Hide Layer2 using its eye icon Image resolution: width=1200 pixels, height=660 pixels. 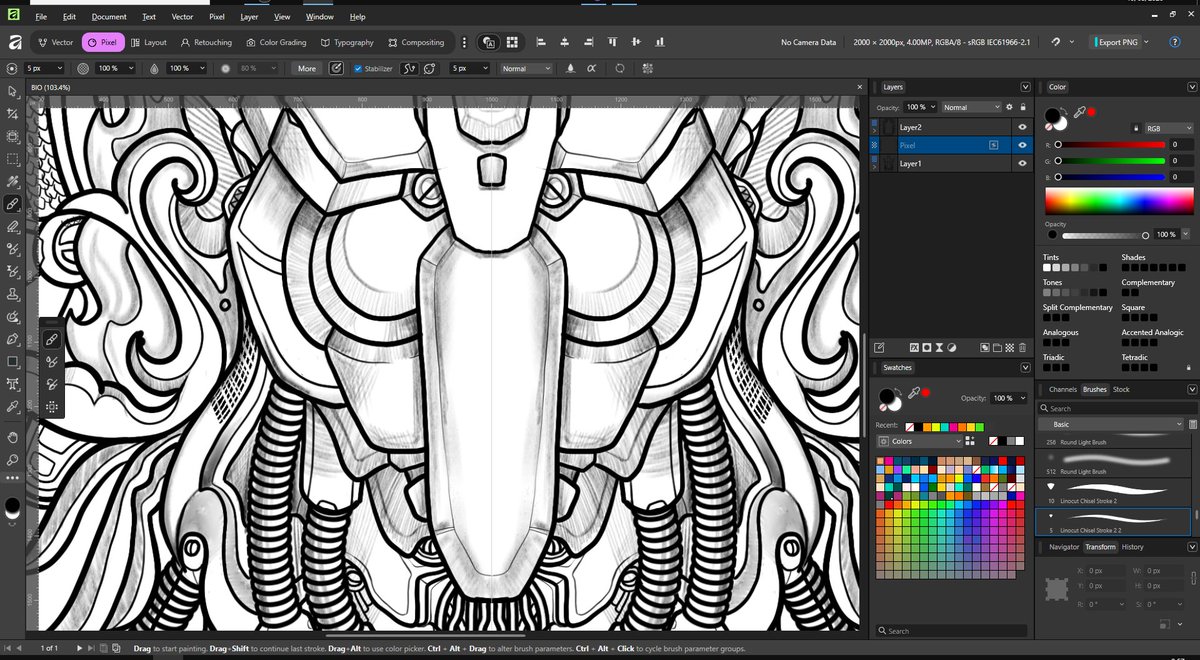click(1022, 127)
